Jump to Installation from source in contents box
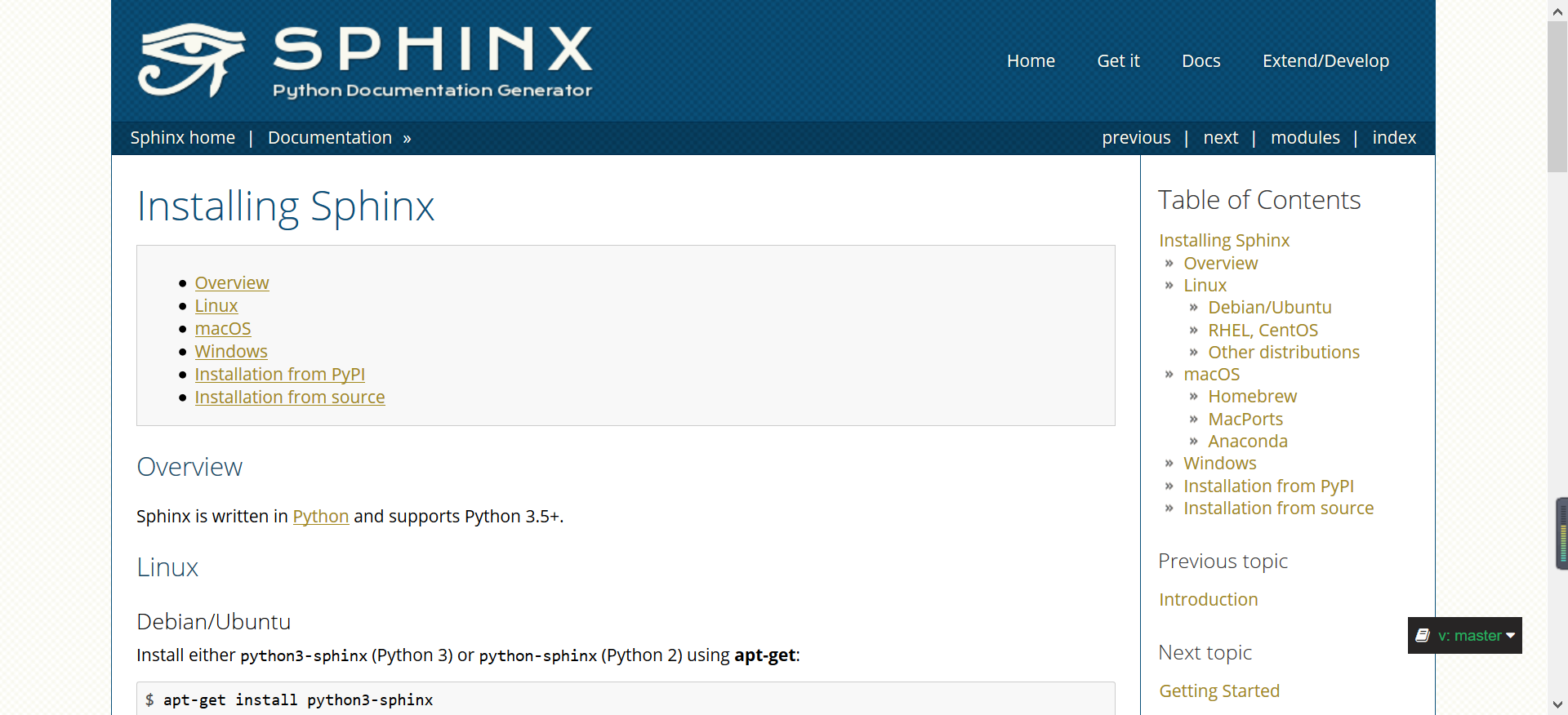Image resolution: width=1568 pixels, height=715 pixels. coord(290,397)
